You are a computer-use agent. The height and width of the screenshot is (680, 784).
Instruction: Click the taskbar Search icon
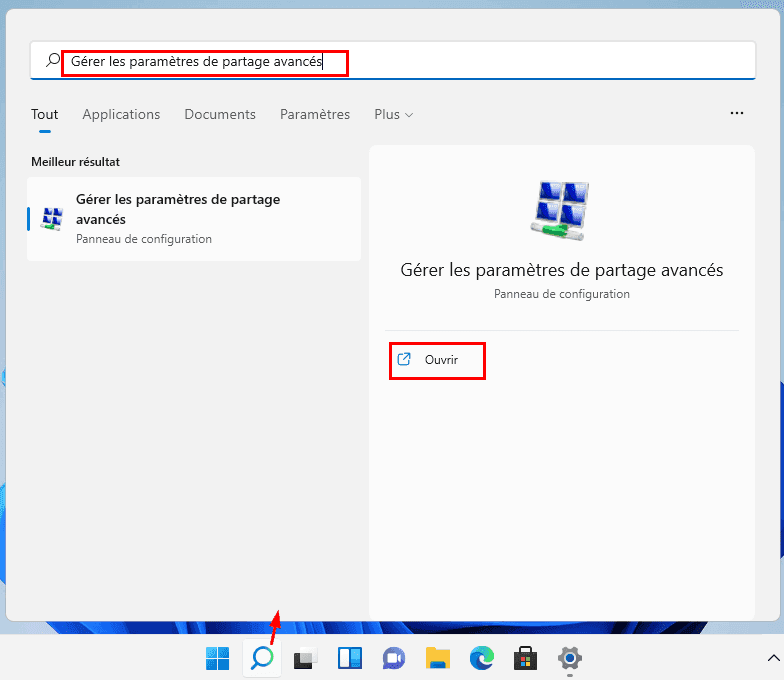(x=262, y=658)
